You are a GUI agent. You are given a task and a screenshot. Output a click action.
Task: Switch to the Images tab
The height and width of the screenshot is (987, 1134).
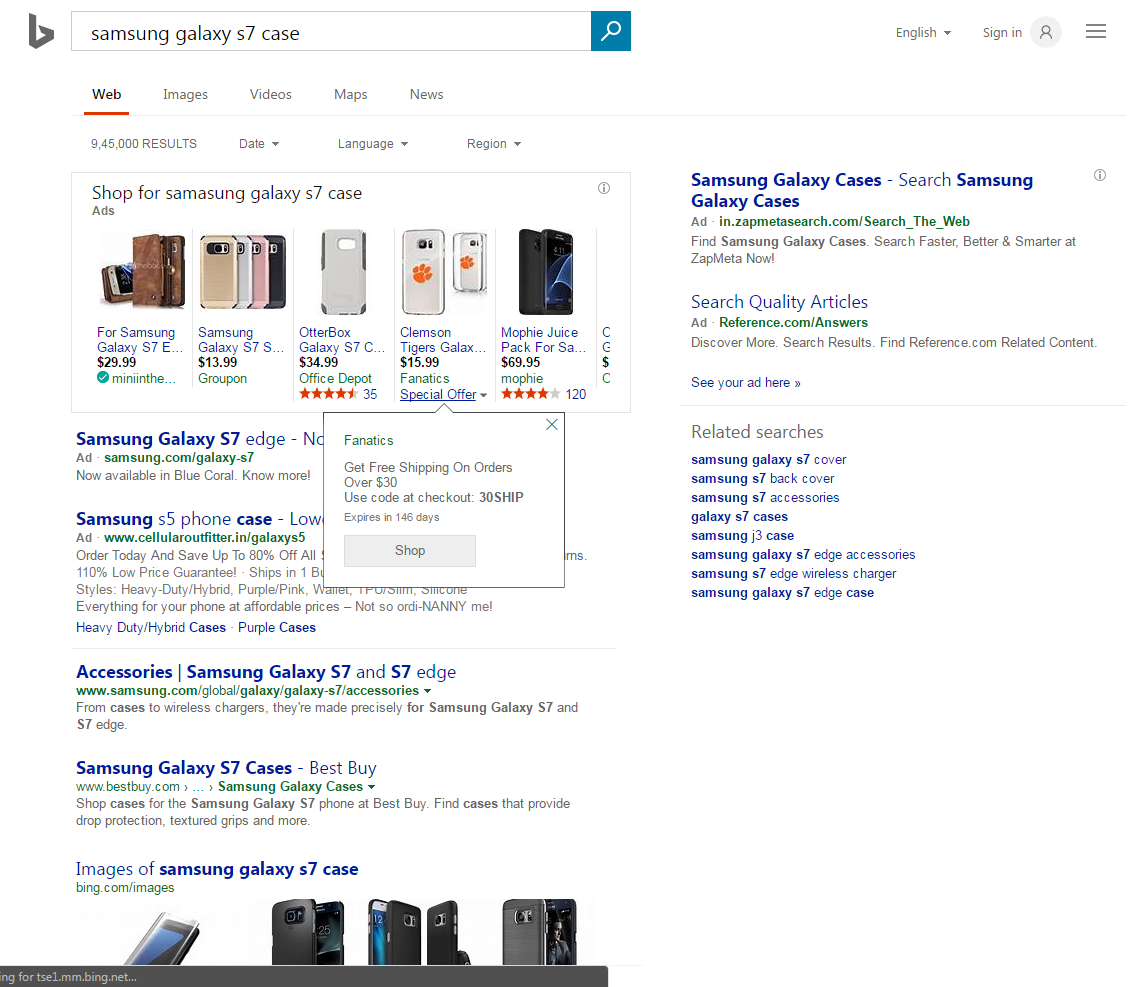click(185, 95)
